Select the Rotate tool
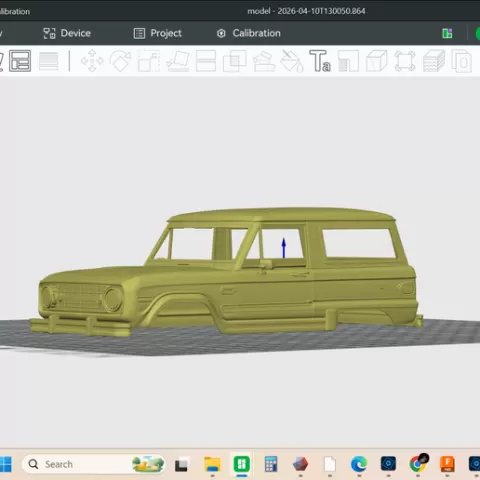 (x=120, y=61)
